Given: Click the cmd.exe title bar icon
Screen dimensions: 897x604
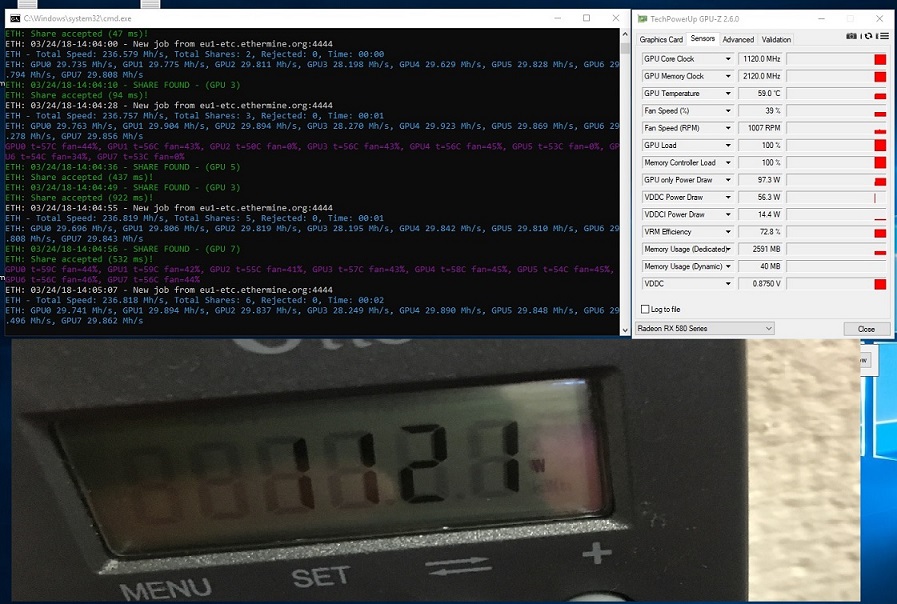Looking at the screenshot, I should point(13,18).
